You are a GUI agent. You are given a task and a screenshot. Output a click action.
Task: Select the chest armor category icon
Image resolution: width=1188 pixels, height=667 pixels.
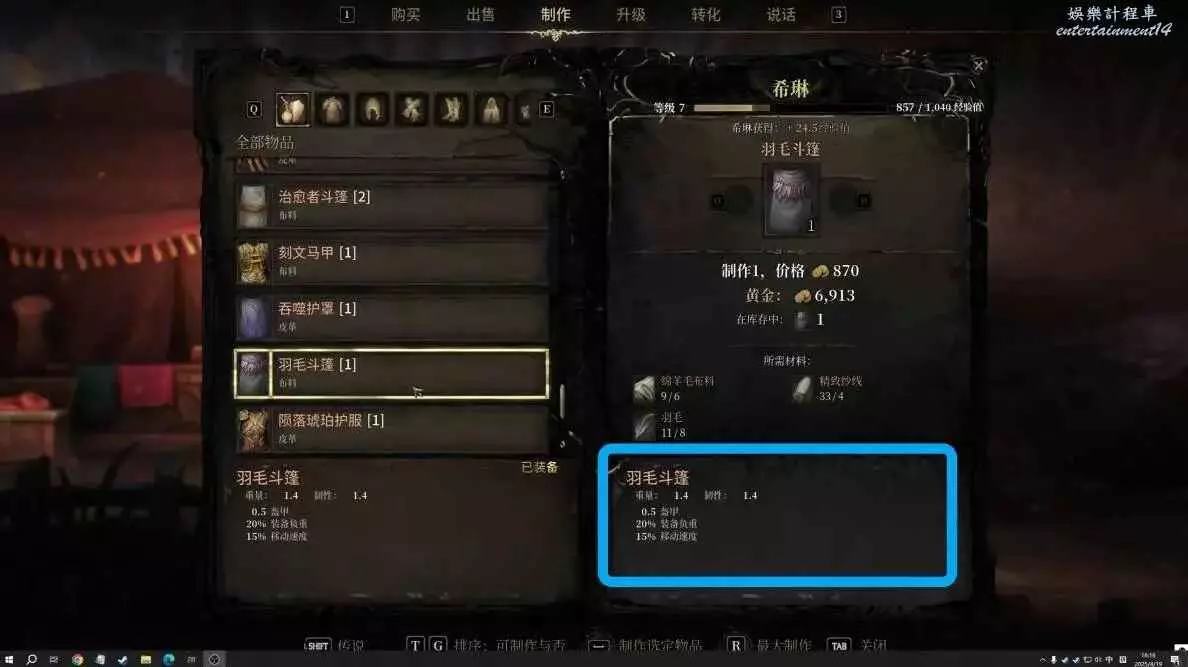tap(333, 110)
